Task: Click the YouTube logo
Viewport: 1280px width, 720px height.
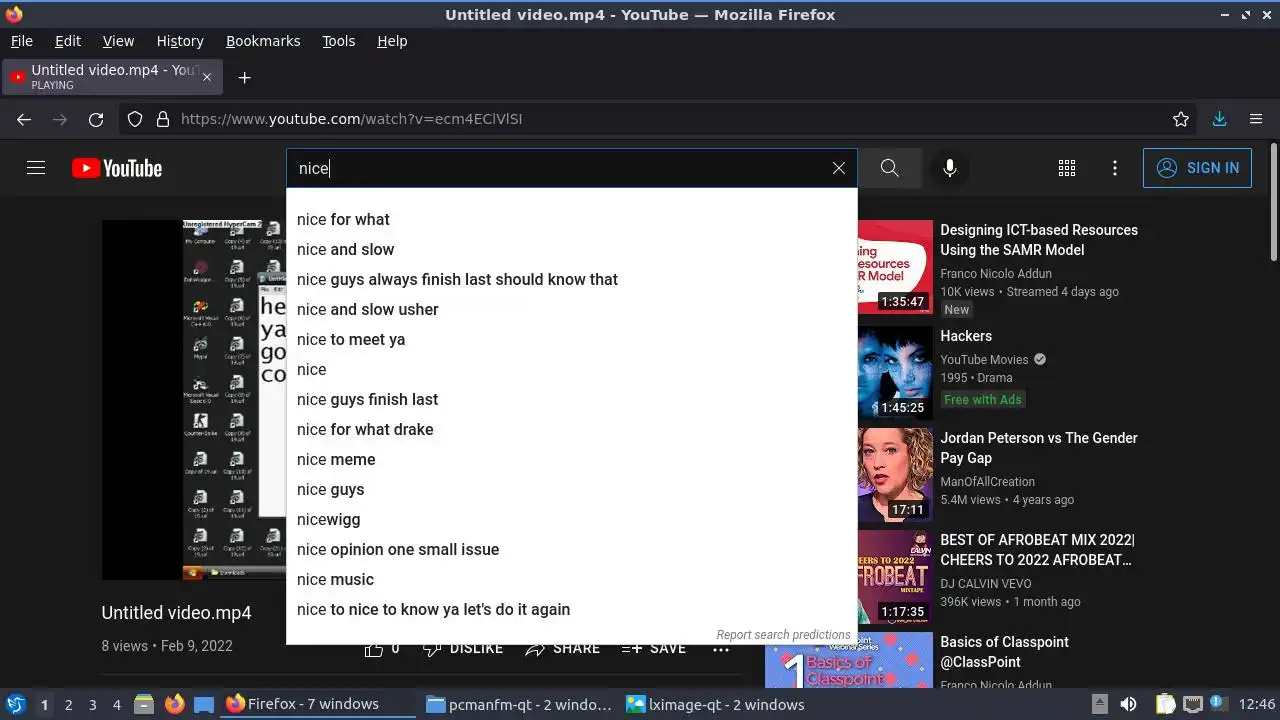Action: [117, 168]
